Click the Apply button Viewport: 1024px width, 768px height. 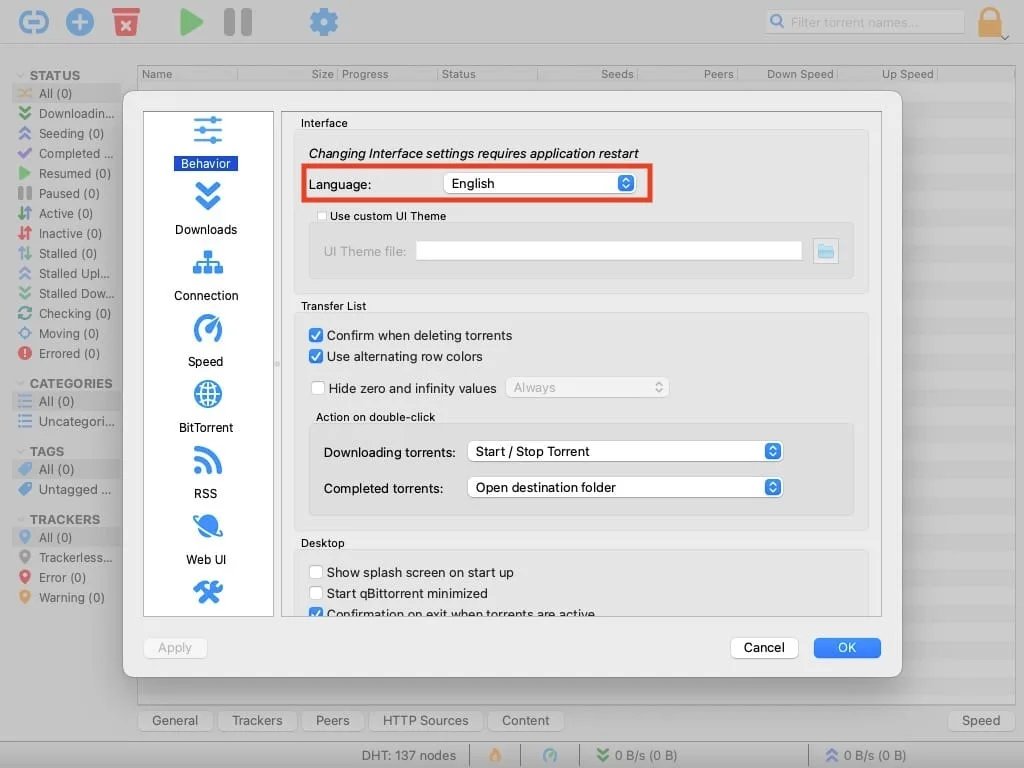(175, 647)
